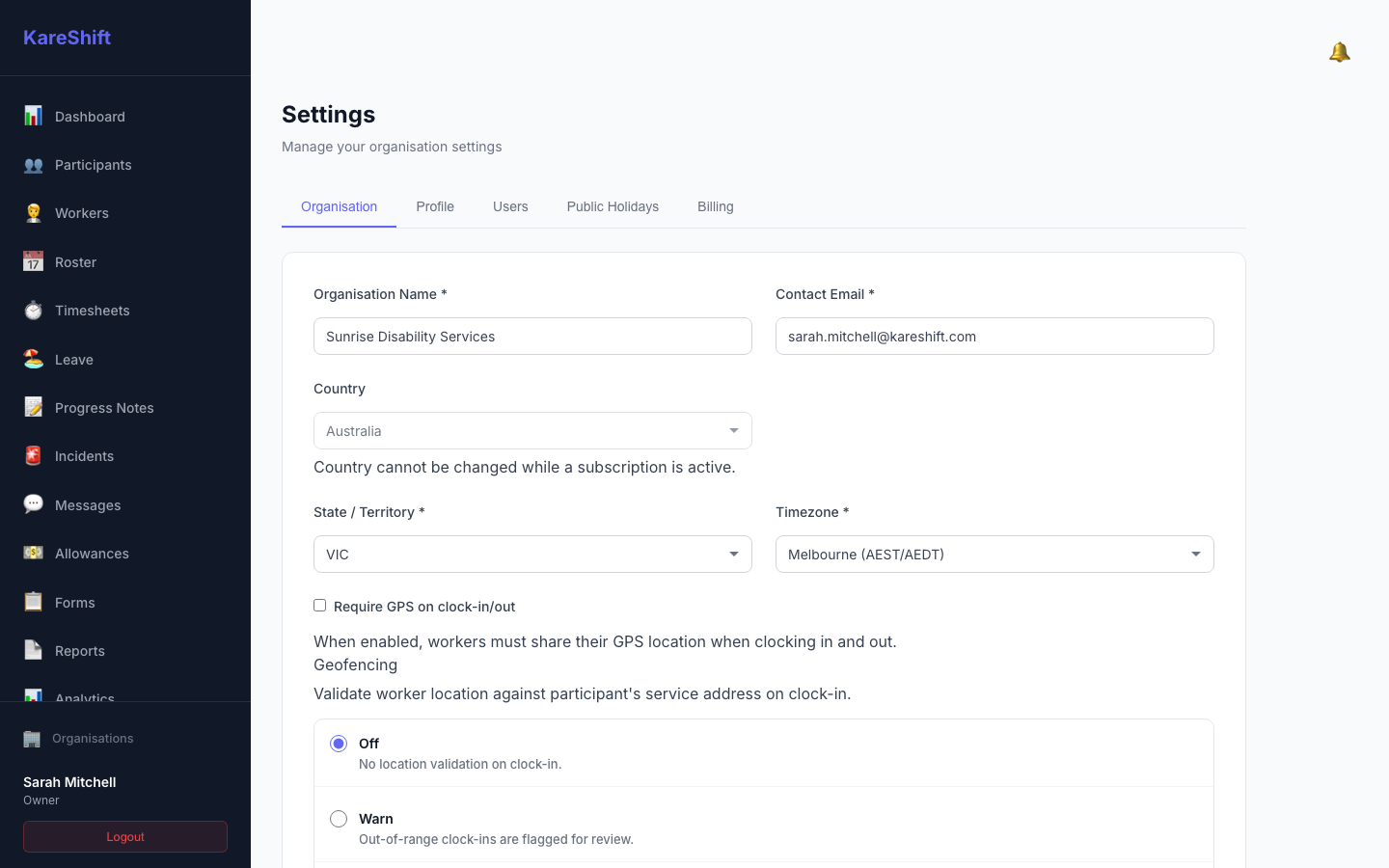Click the Contact Email input field
The width and height of the screenshot is (1389, 868).
click(x=994, y=337)
